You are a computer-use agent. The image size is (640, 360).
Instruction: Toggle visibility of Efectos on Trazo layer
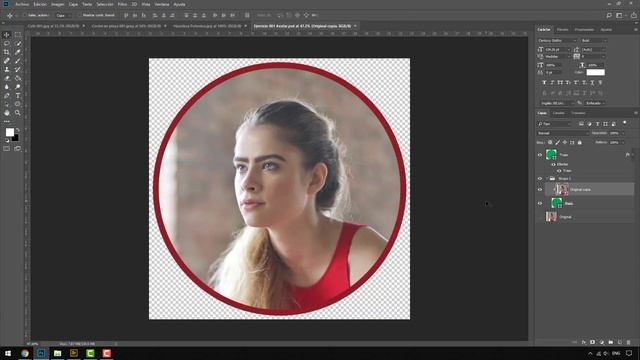[553, 164]
